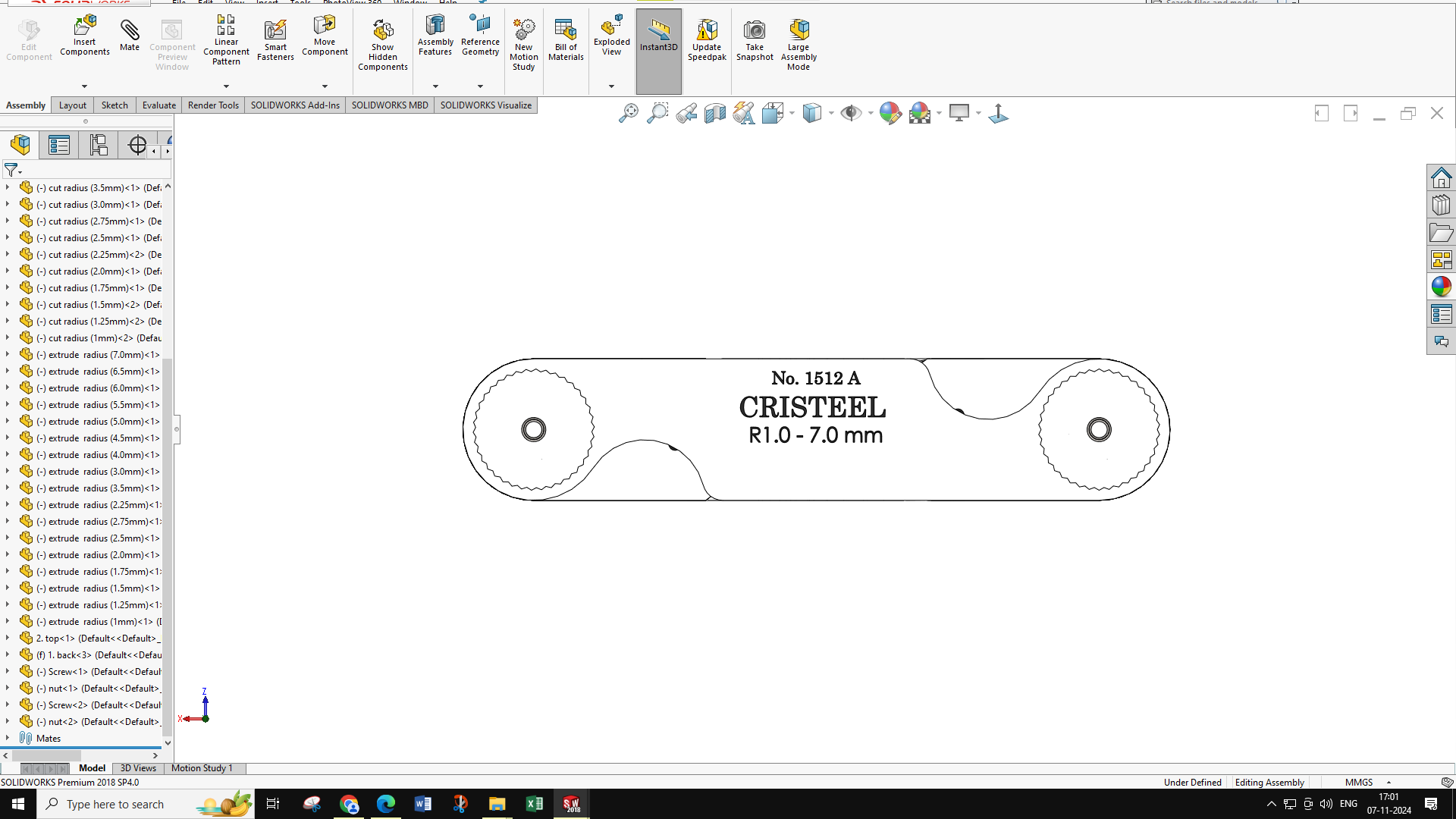This screenshot has height=819, width=1456.
Task: Open Assembly Features tool
Action: 435,36
